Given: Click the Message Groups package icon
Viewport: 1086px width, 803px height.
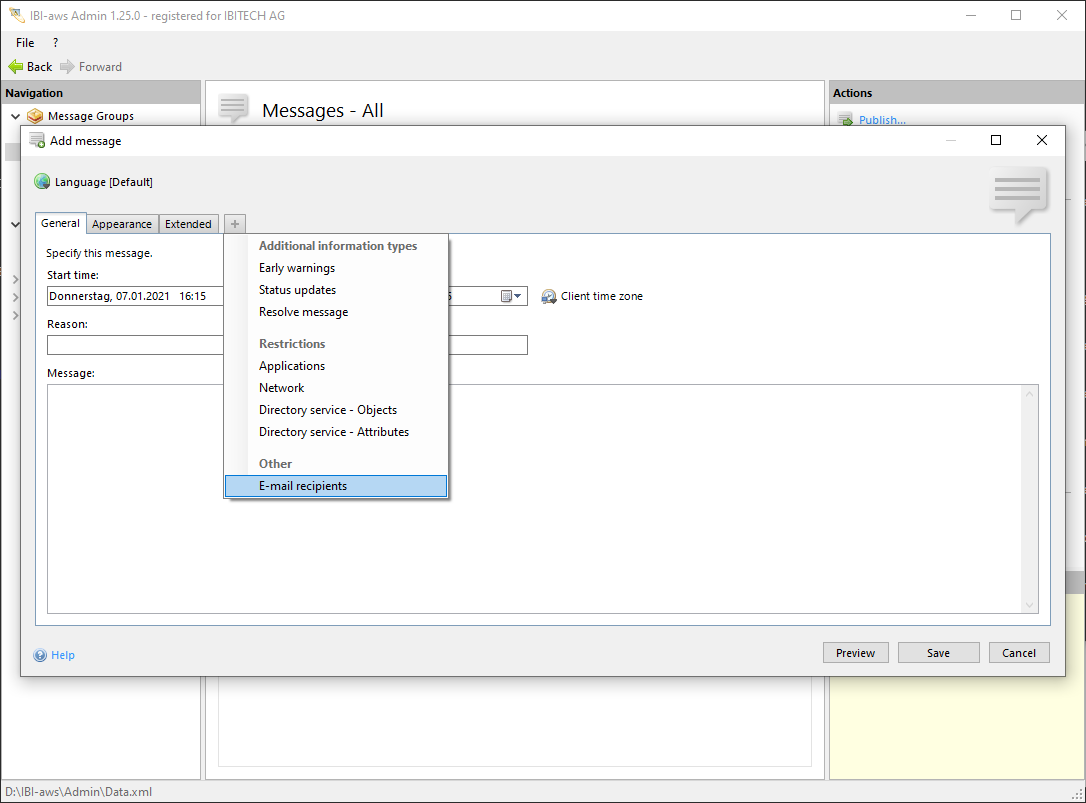Looking at the screenshot, I should click(36, 116).
